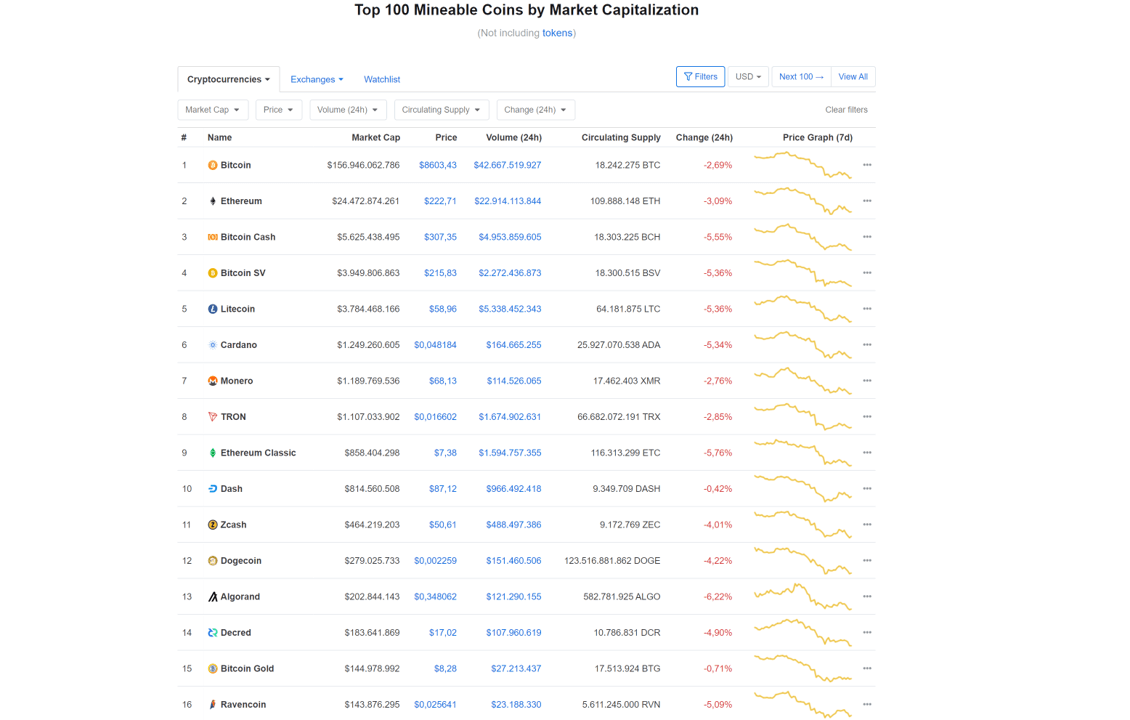
Task: Click the Bitcoin Gold coin icon
Action: (x=213, y=669)
